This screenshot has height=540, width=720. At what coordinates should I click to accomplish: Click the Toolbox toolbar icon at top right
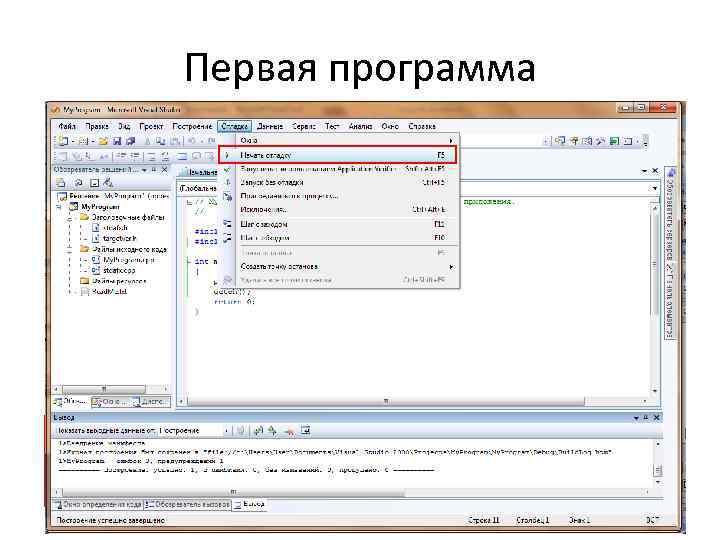click(x=601, y=141)
